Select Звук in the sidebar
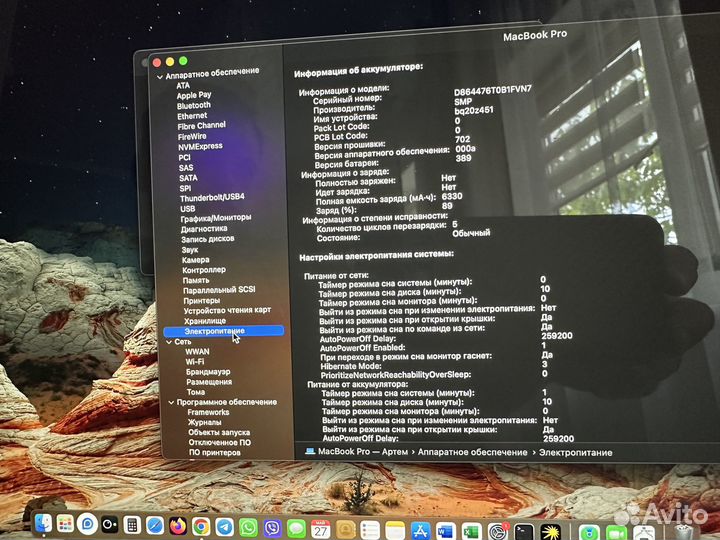The height and width of the screenshot is (540, 720). pyautogui.click(x=190, y=250)
